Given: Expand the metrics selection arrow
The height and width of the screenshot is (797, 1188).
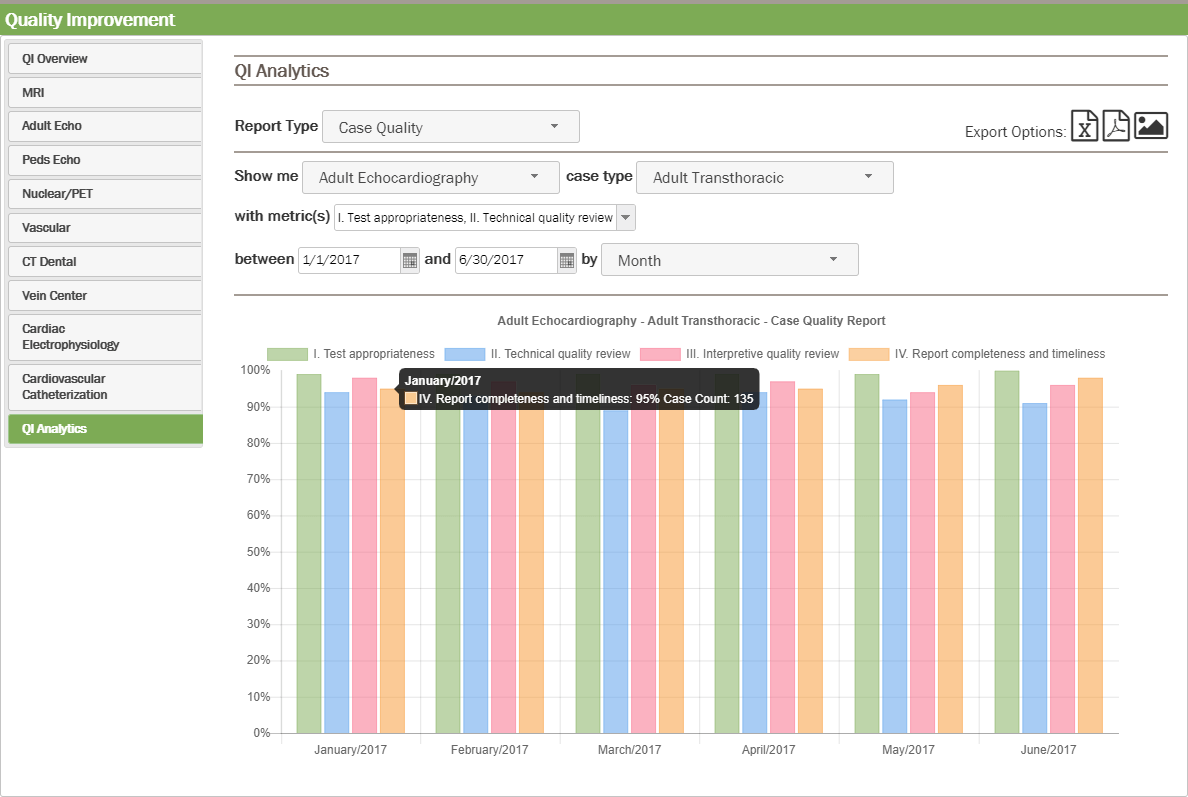Looking at the screenshot, I should pyautogui.click(x=626, y=217).
